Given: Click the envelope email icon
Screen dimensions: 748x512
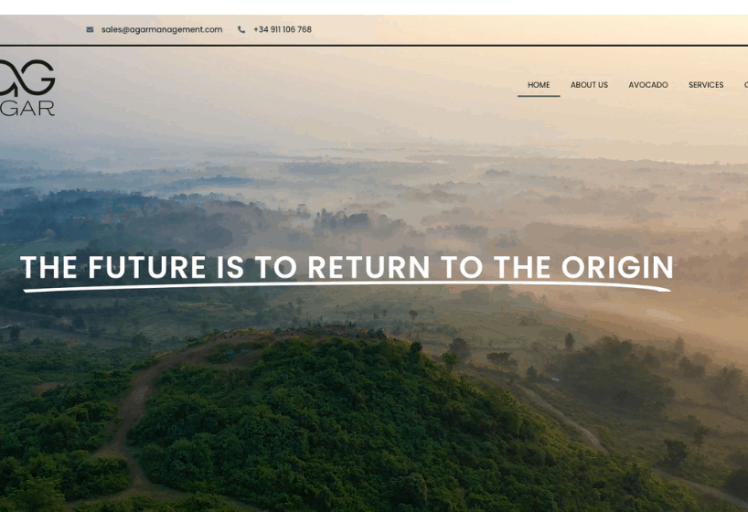Looking at the screenshot, I should (90, 30).
